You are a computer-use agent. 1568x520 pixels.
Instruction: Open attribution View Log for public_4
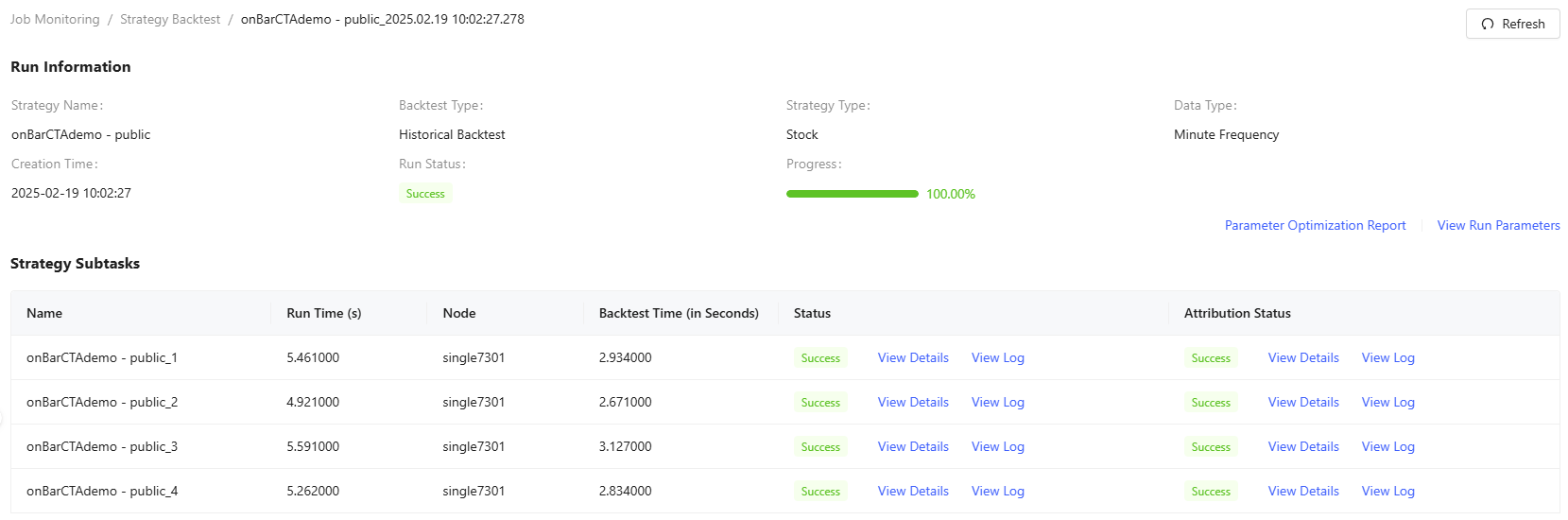[x=1387, y=491]
